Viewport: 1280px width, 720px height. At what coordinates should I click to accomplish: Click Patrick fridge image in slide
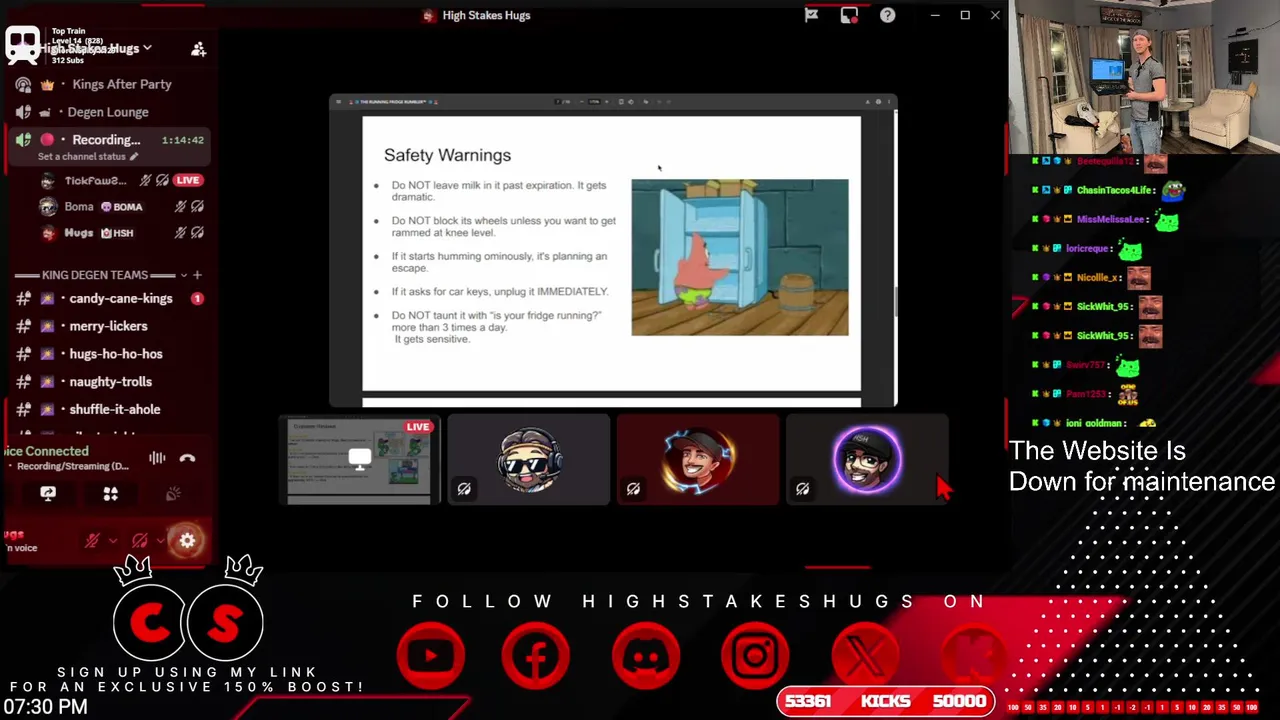coord(740,258)
